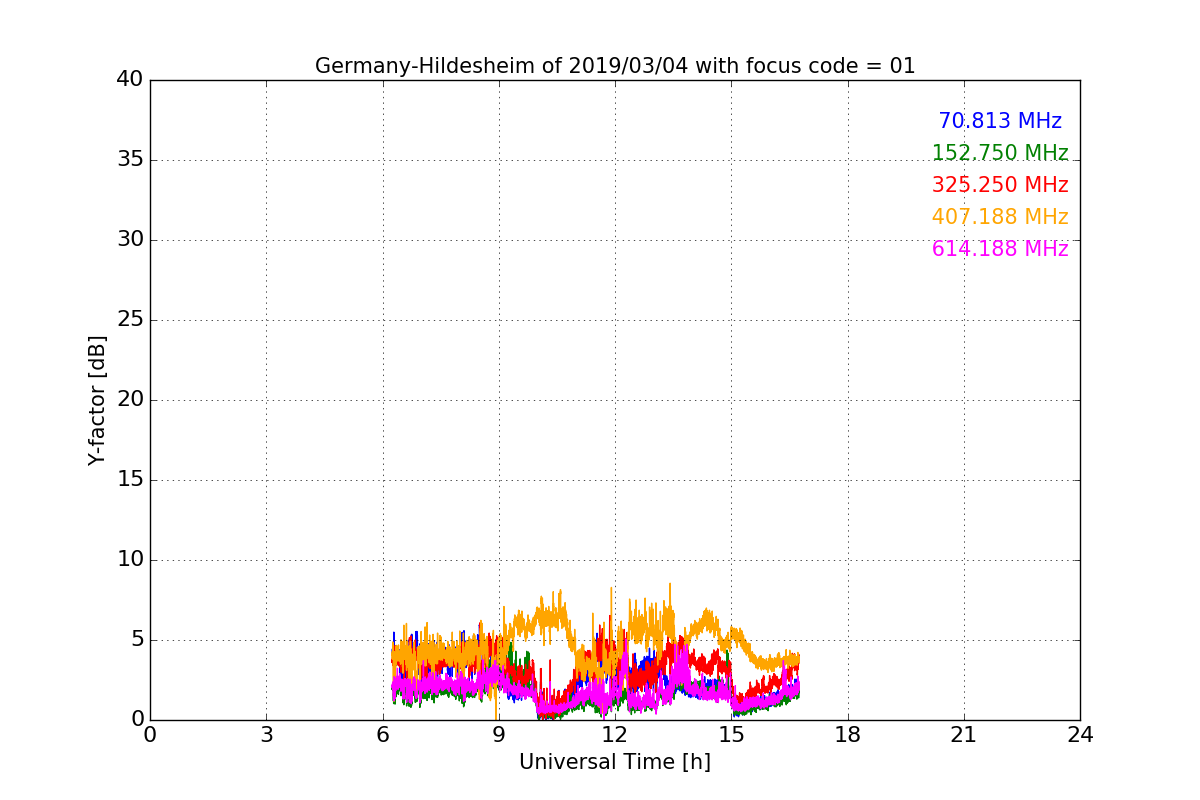Click the x-axis tick label 18

[x=848, y=734]
